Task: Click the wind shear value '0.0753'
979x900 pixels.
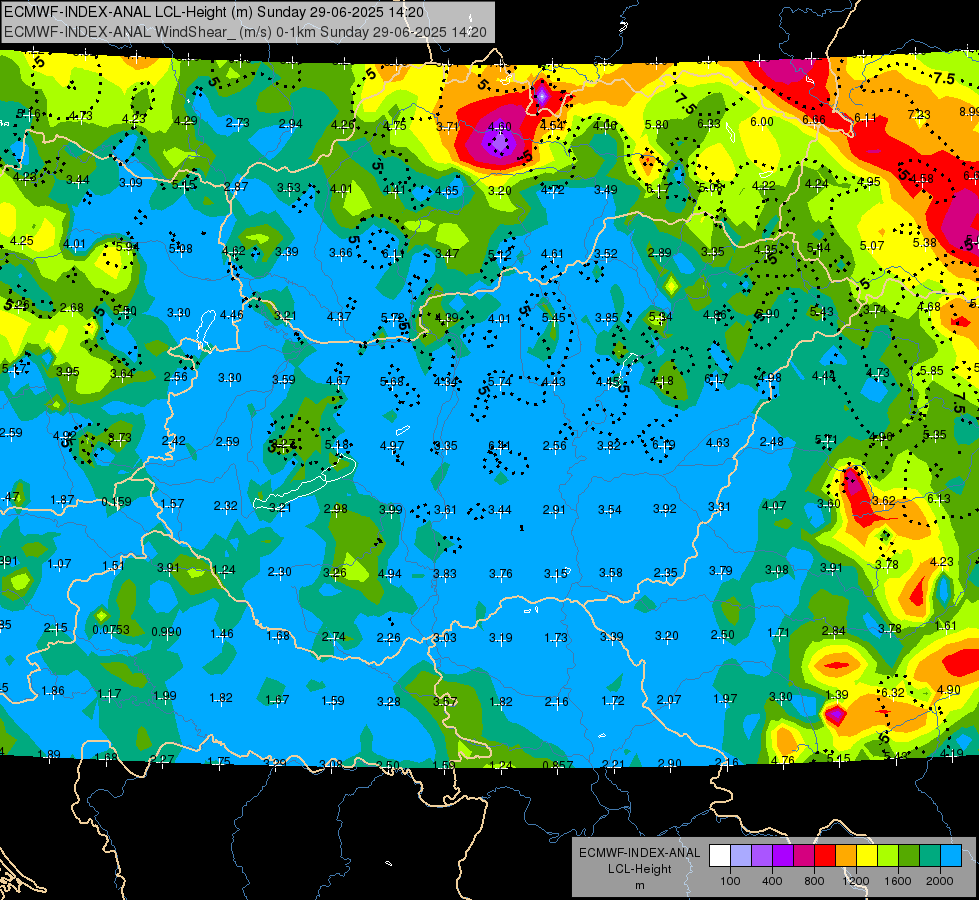Action: (x=111, y=630)
